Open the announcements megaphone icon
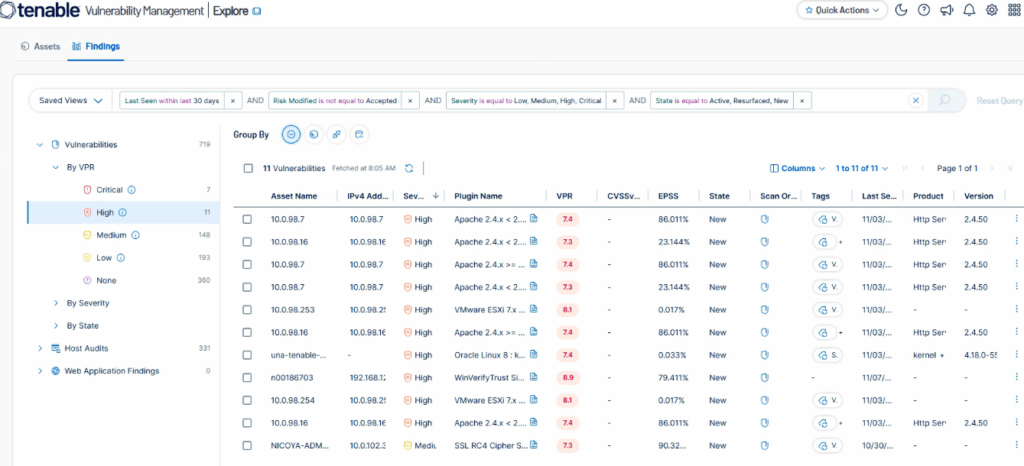This screenshot has height=466, width=1024. (946, 10)
